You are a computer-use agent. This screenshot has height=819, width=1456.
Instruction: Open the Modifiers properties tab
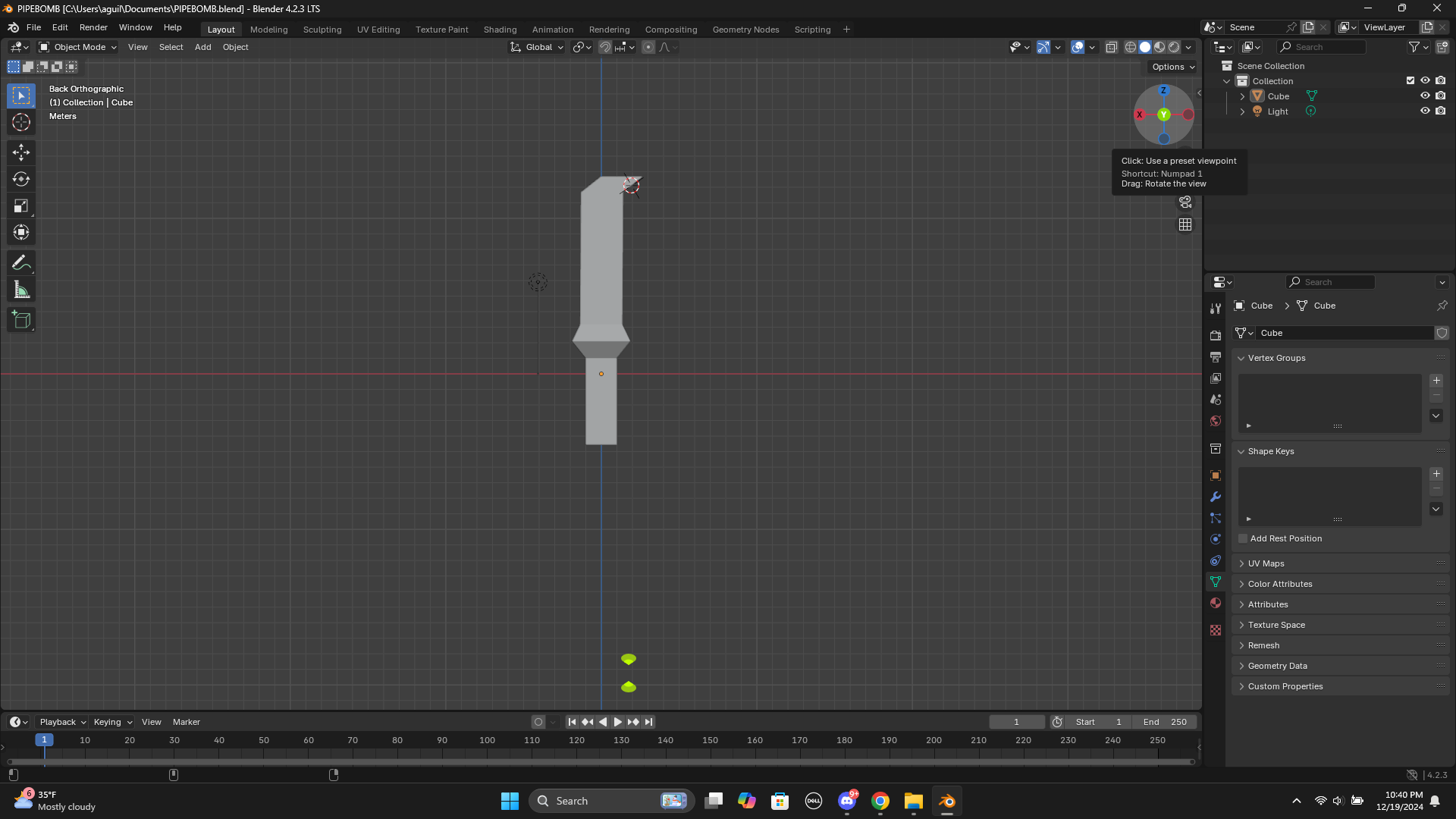pos(1216,497)
